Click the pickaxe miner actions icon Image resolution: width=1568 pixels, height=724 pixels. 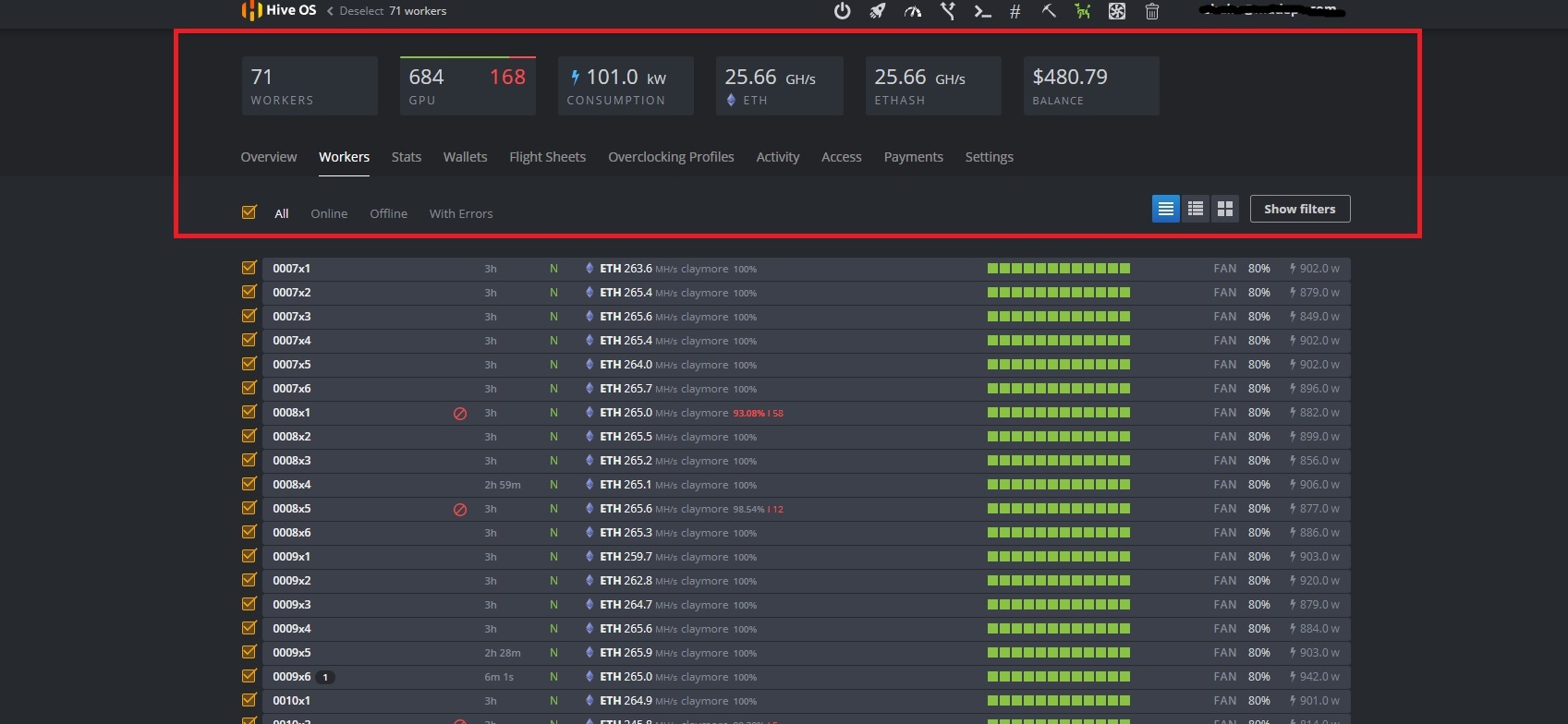pyautogui.click(x=1049, y=11)
